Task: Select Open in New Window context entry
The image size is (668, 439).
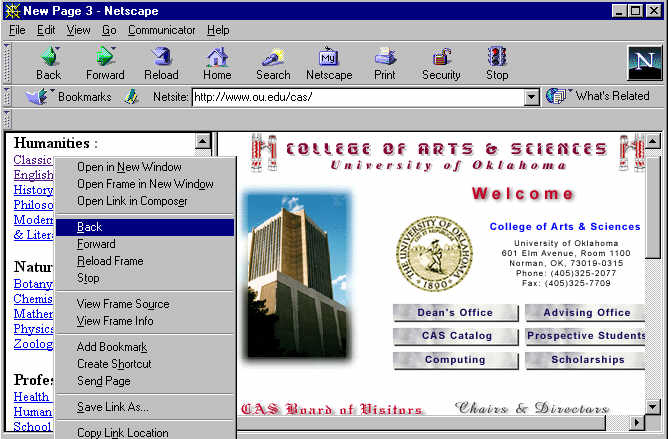Action: coord(129,167)
